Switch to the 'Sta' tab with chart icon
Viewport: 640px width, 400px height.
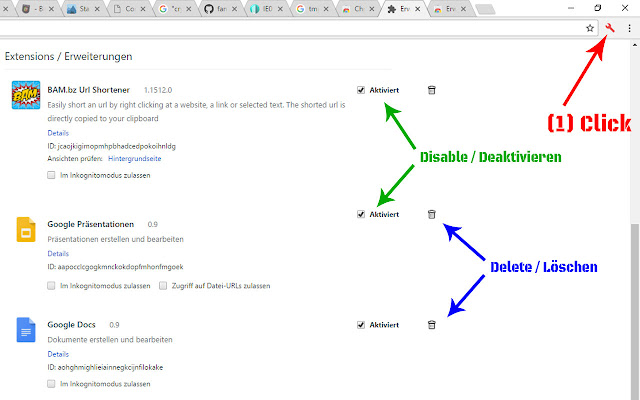coord(82,9)
